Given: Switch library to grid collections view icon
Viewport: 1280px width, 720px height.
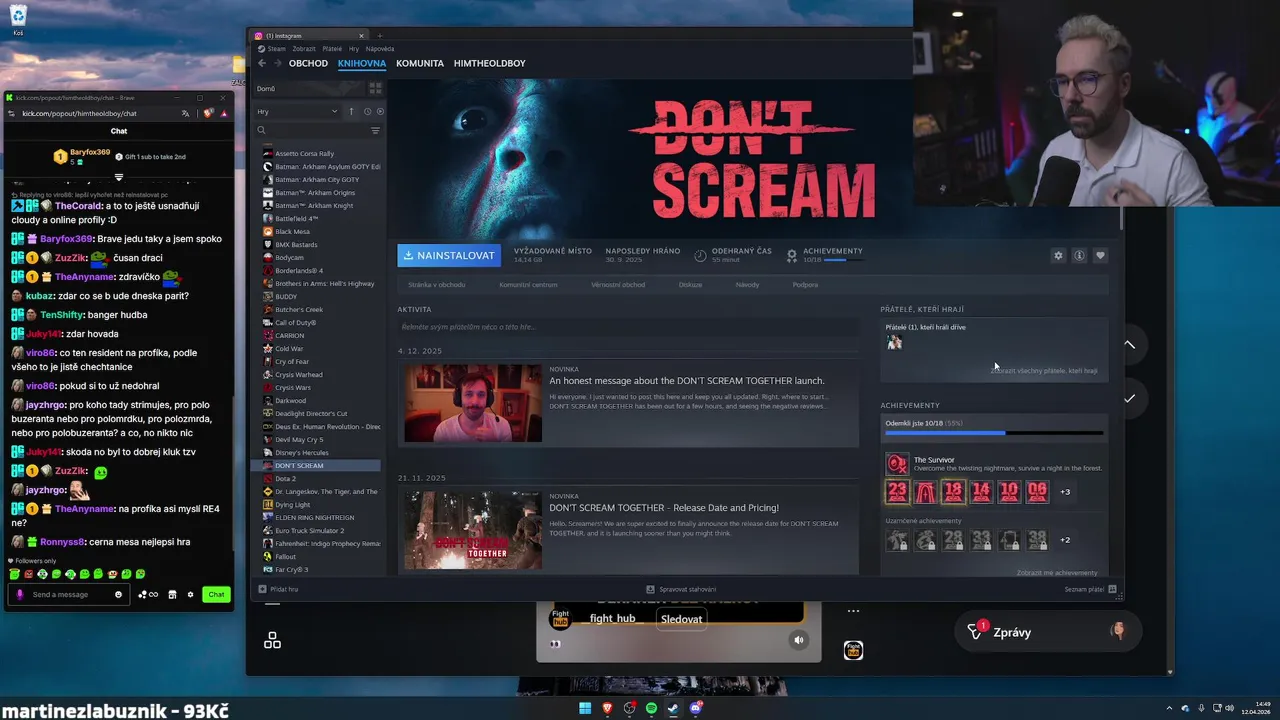Looking at the screenshot, I should tap(375, 88).
